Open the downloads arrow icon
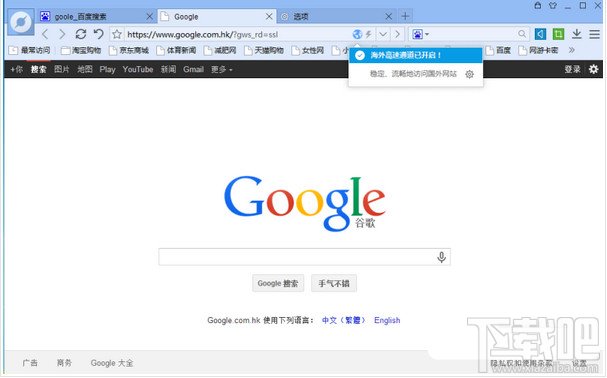607x378 pixels. coord(576,34)
